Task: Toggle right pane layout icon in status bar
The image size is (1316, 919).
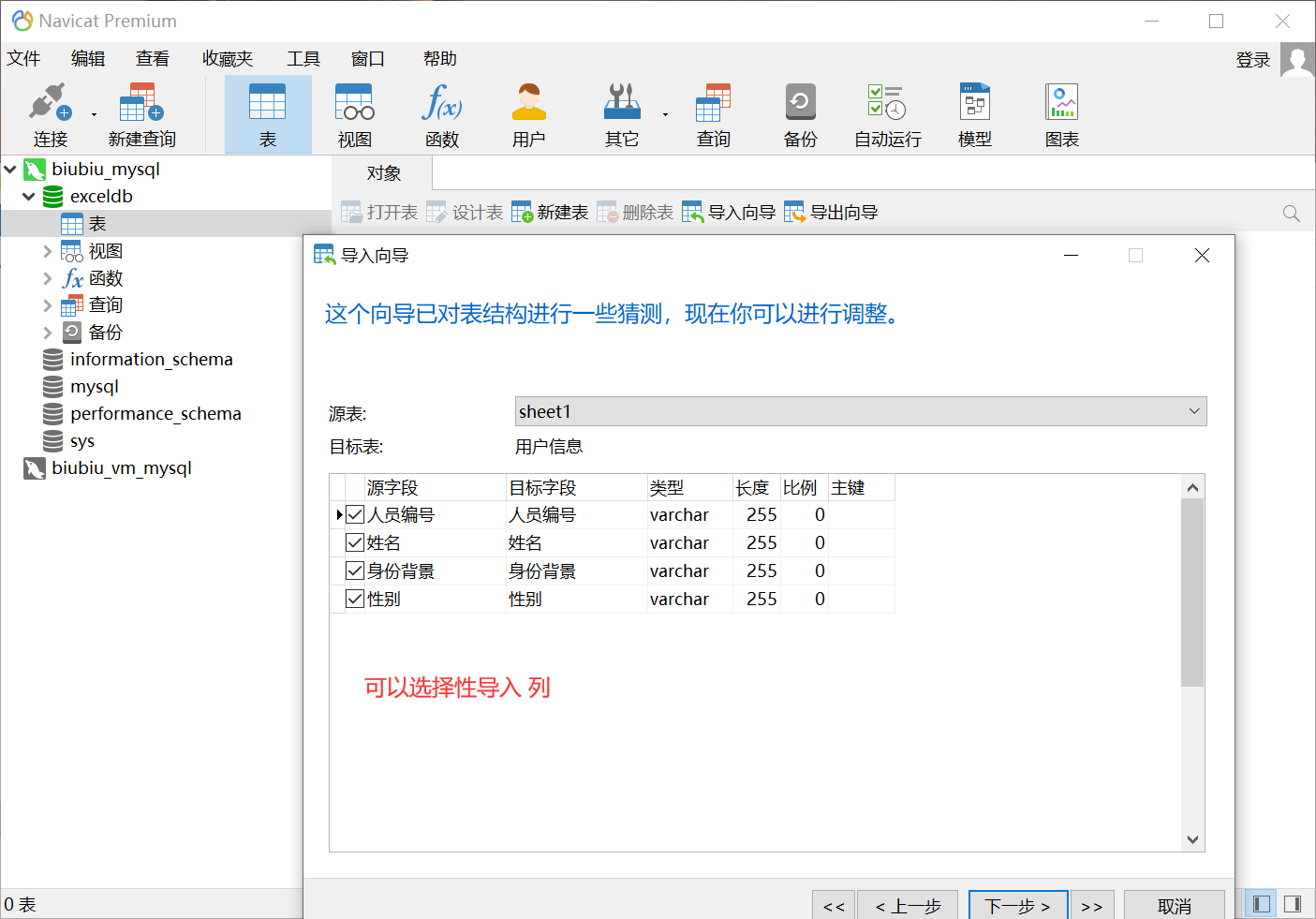Action: point(1293,904)
